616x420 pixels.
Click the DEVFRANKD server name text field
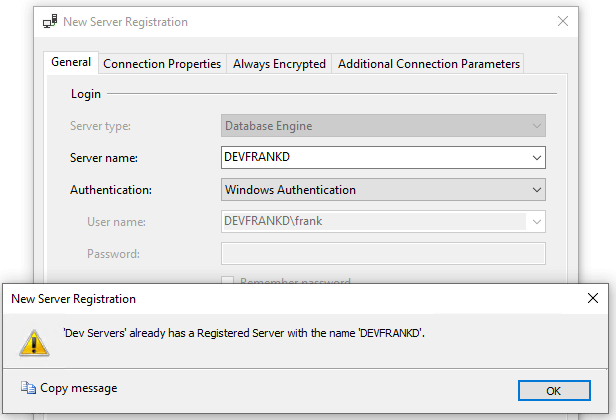(x=374, y=158)
